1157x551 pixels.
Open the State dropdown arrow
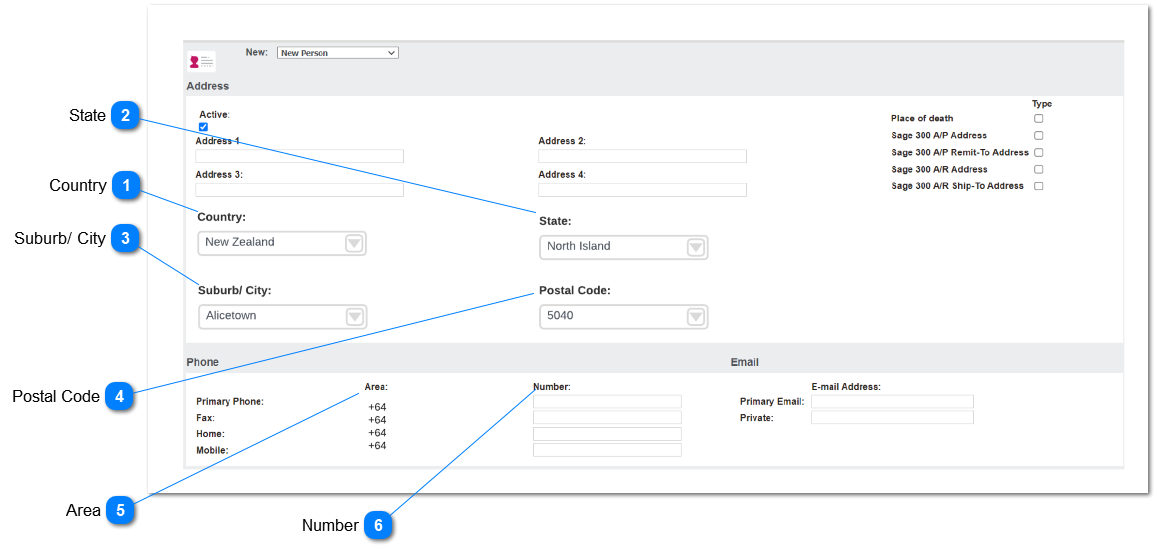point(696,247)
